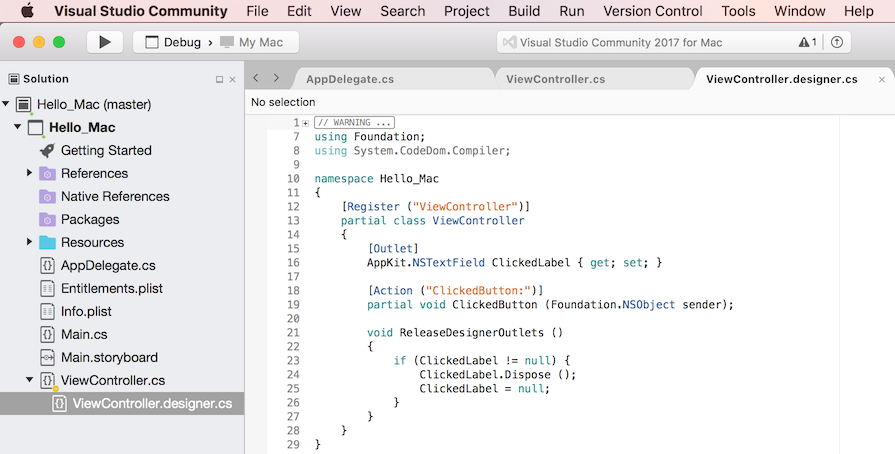Click the Getting Started rocket icon
This screenshot has height=454, width=895.
click(x=47, y=150)
